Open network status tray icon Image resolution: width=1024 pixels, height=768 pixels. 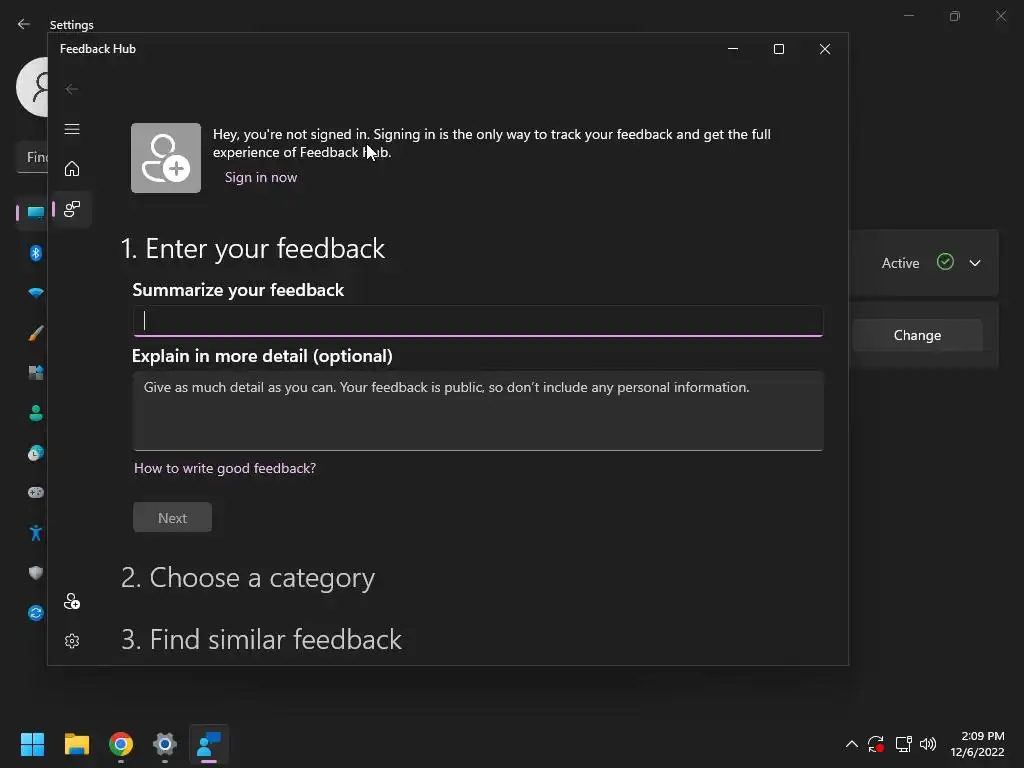click(903, 744)
